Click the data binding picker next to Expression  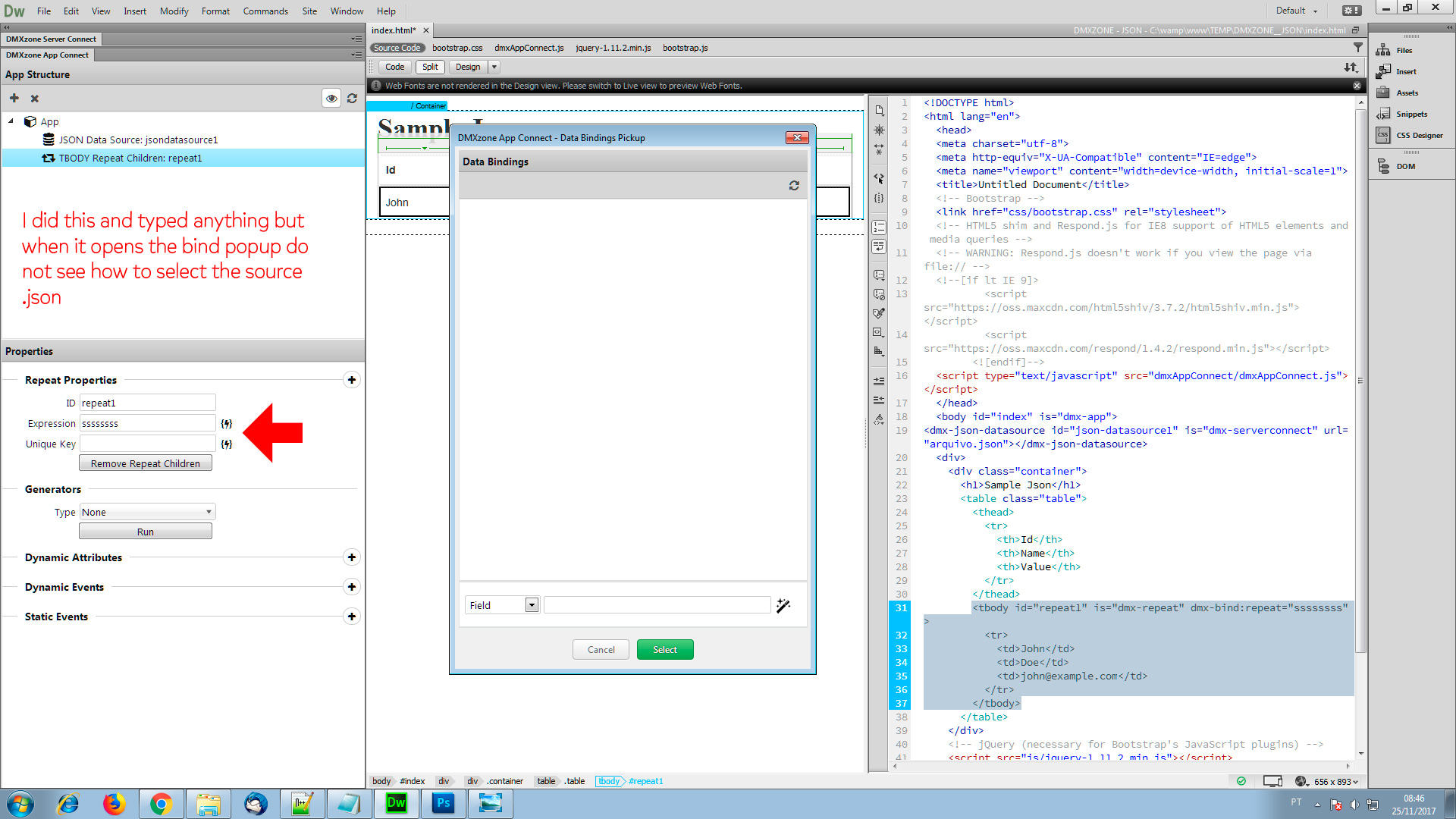(x=226, y=424)
